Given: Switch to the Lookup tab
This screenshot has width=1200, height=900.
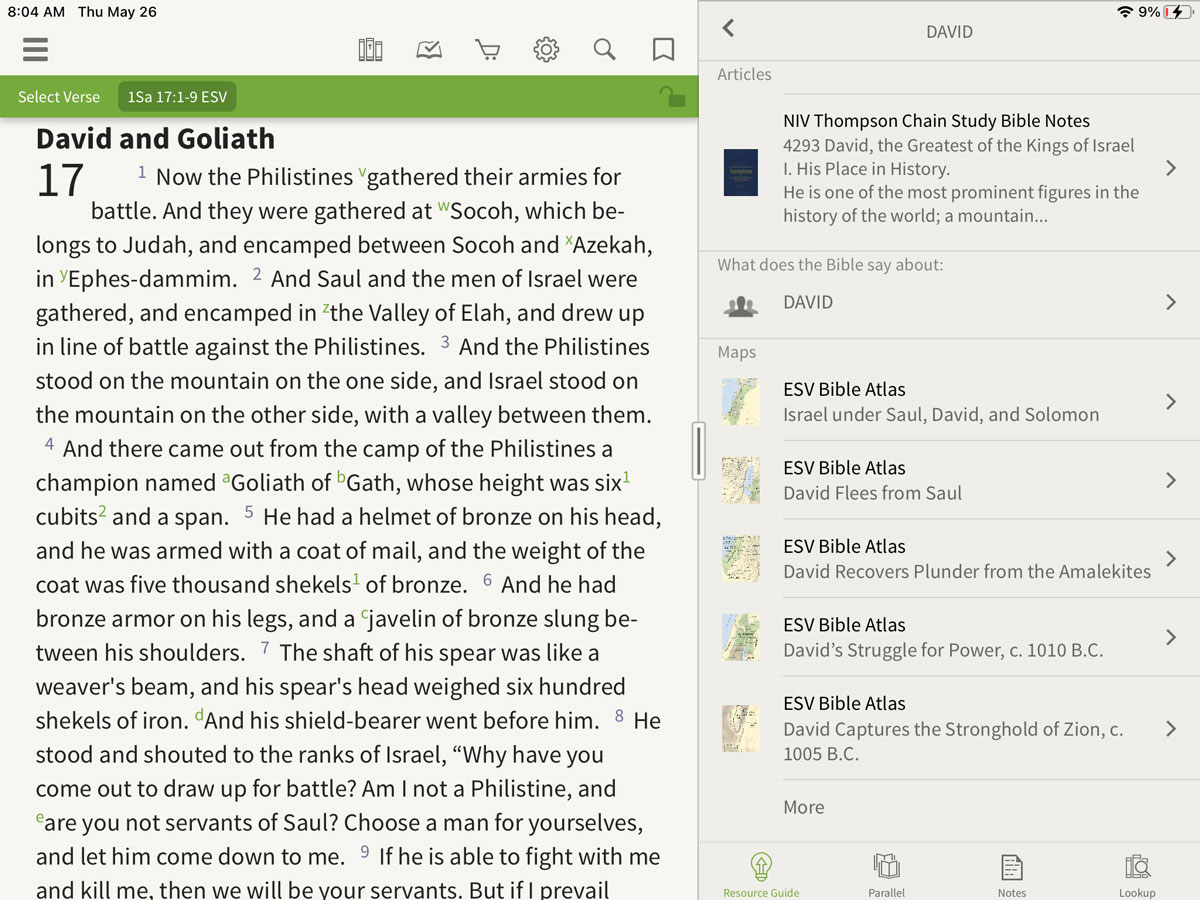Looking at the screenshot, I should [x=1137, y=875].
